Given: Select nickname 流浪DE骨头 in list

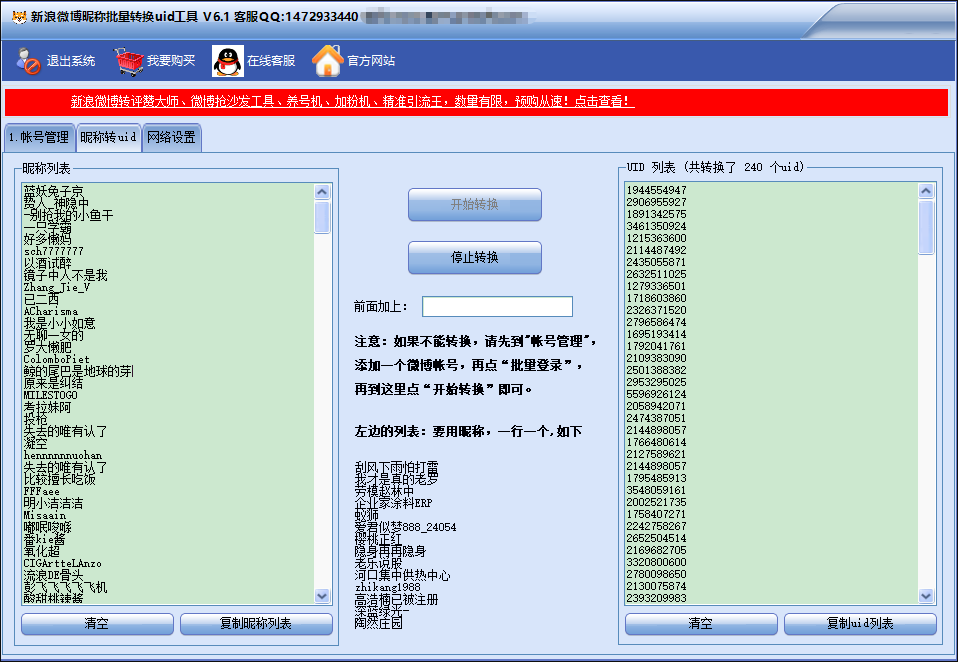Looking at the screenshot, I should (x=53, y=576).
